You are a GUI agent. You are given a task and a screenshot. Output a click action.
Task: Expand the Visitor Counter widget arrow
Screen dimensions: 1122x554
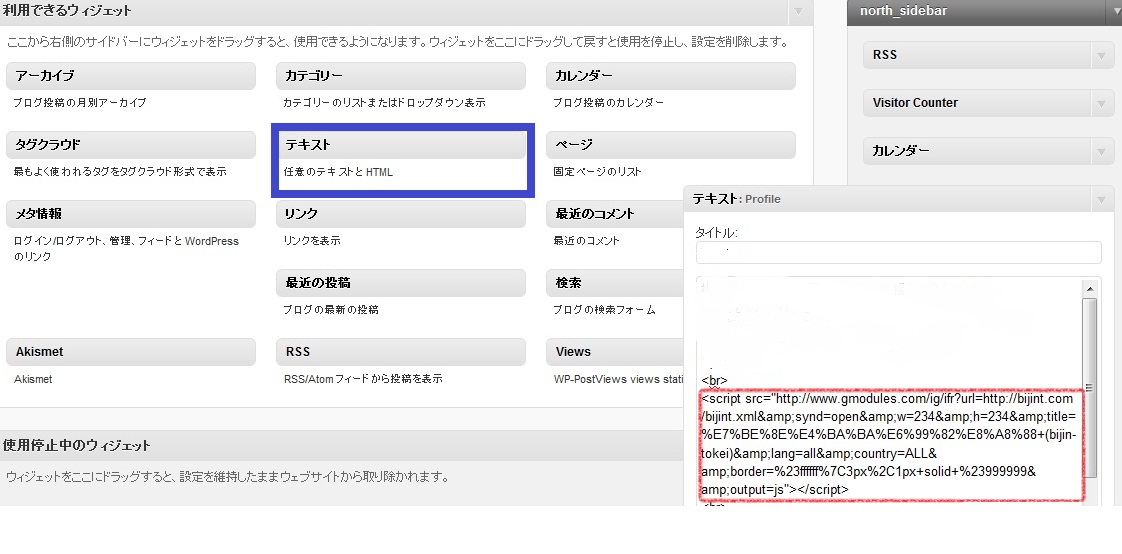click(x=1101, y=103)
